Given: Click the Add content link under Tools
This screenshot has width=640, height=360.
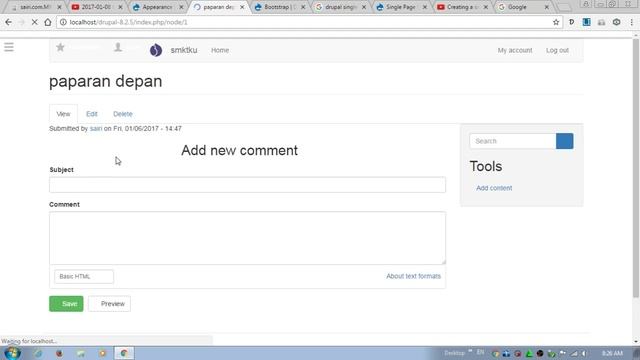Looking at the screenshot, I should pos(494,188).
